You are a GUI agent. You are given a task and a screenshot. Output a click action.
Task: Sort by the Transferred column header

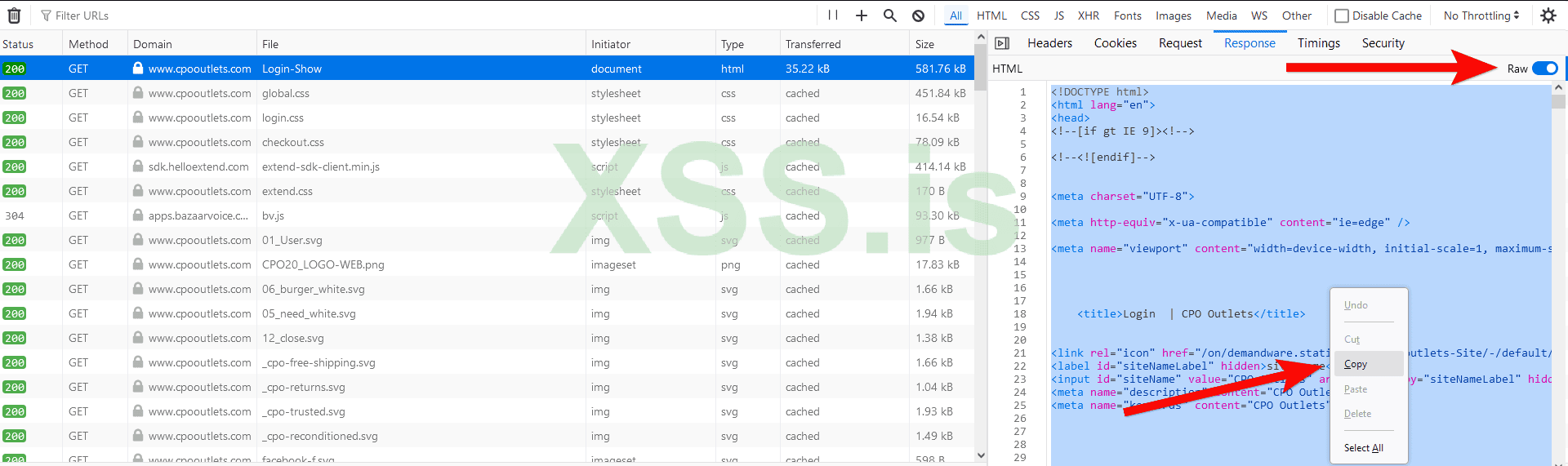[844, 44]
